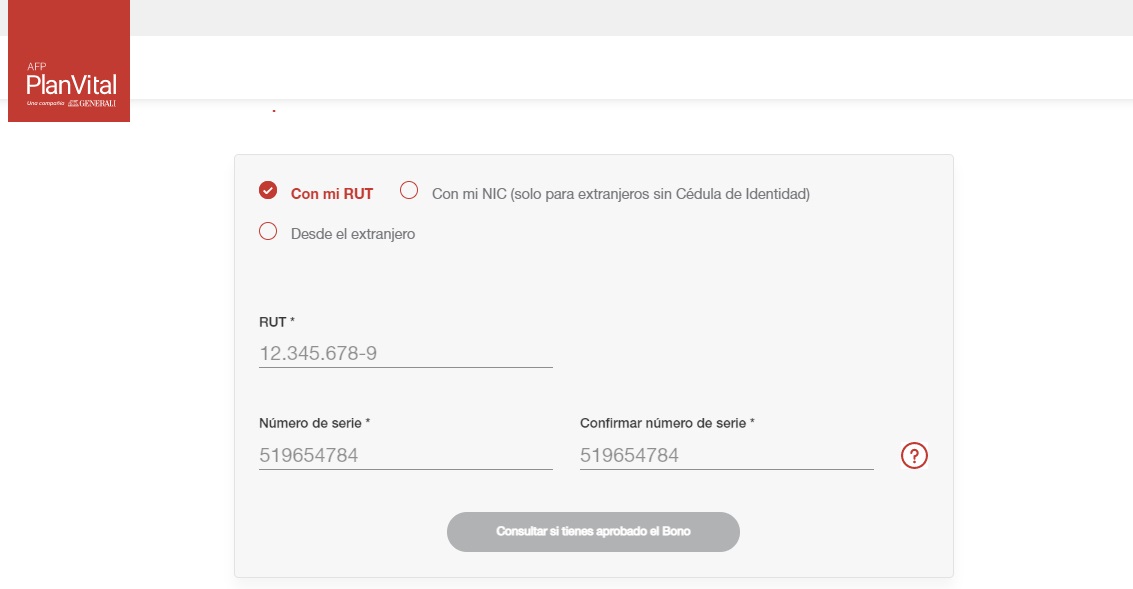The width and height of the screenshot is (1133, 589).
Task: Click the 'AFP' text atop the logo
Action: pyautogui.click(x=36, y=66)
